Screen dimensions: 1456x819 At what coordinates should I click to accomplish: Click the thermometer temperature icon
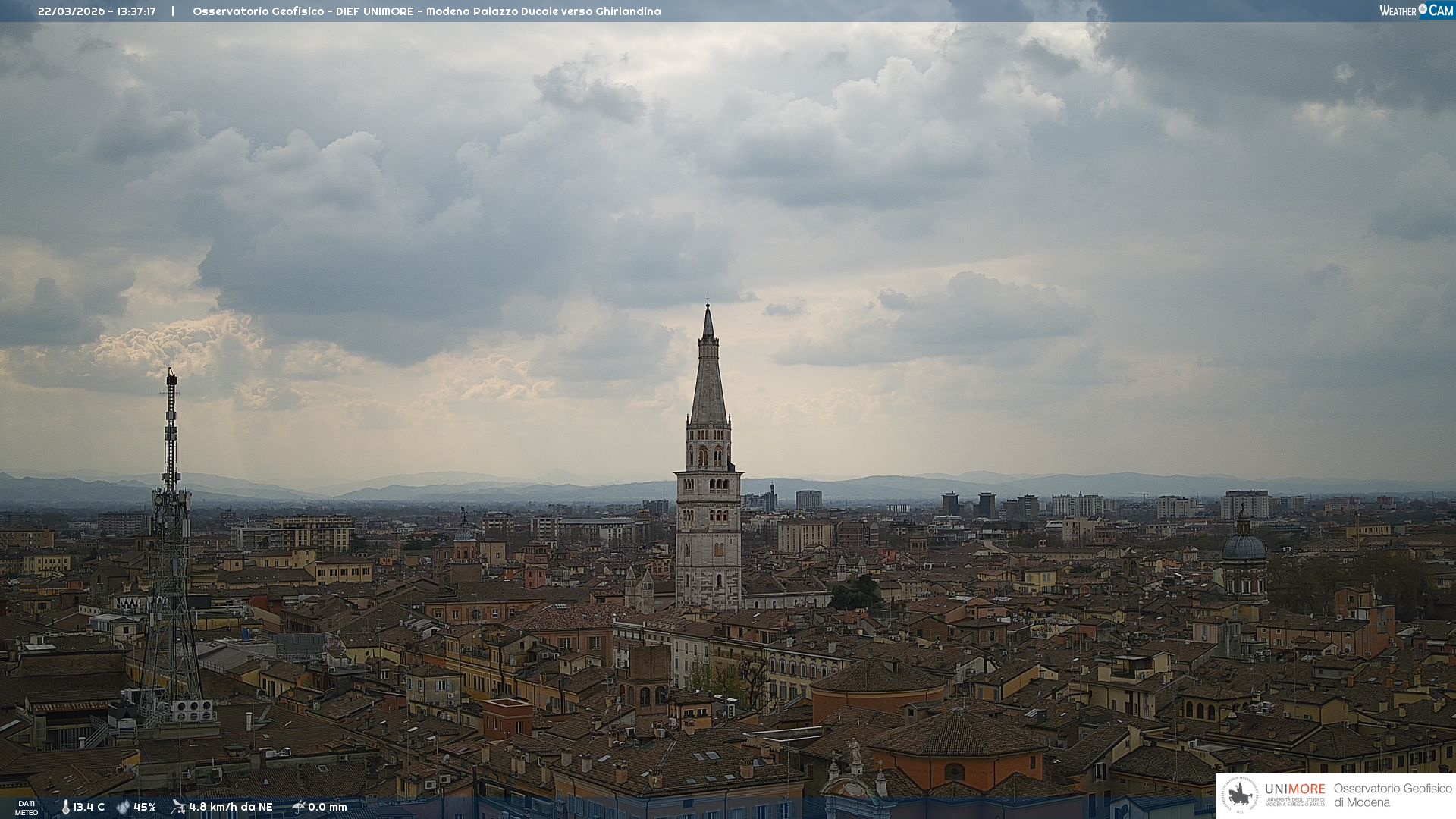click(x=66, y=807)
